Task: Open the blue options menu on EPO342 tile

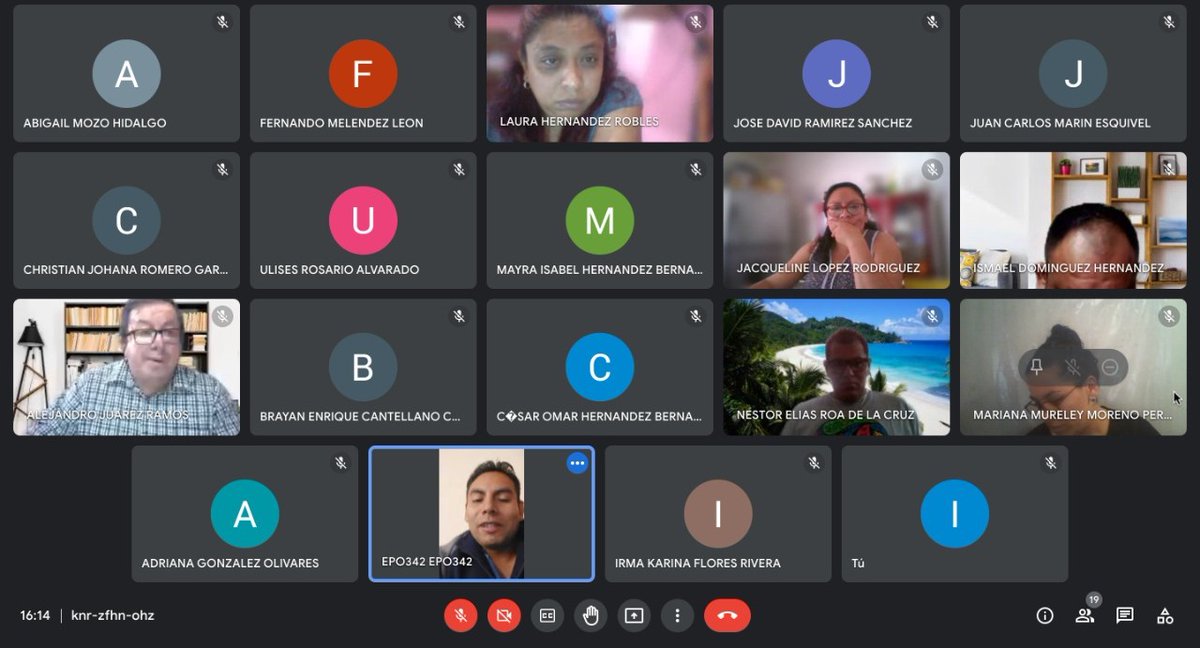Action: click(x=577, y=463)
